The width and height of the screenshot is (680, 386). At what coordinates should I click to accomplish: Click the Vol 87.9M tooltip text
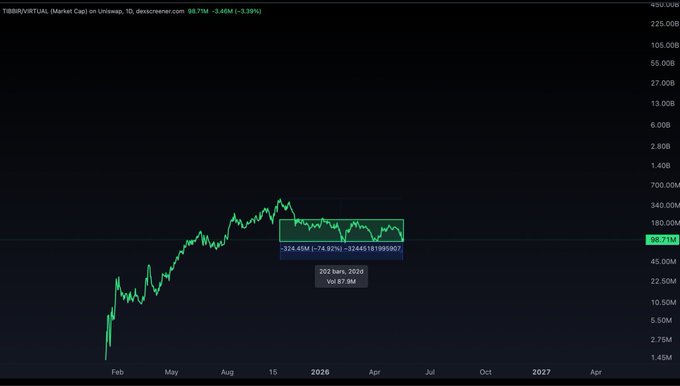[341, 282]
